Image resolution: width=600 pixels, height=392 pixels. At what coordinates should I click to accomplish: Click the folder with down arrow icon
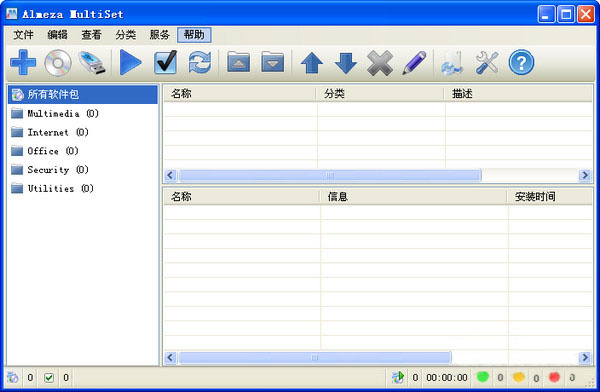click(272, 62)
